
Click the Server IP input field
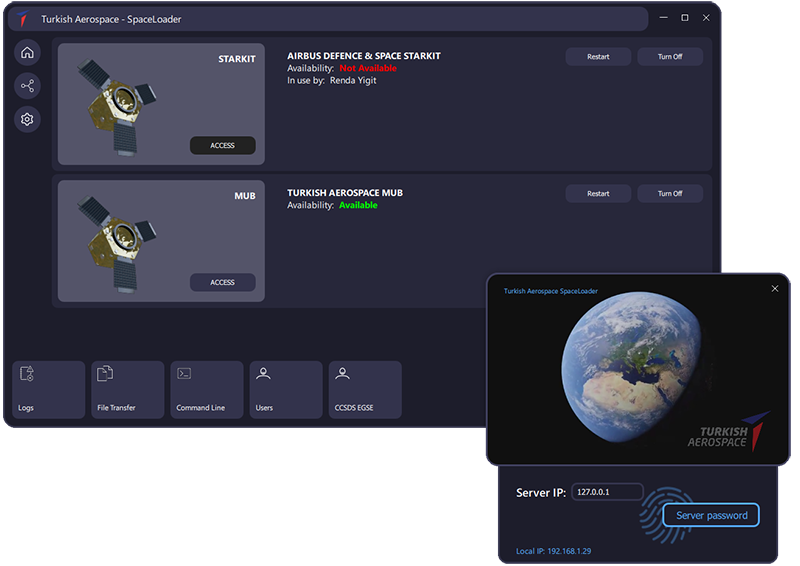[607, 492]
